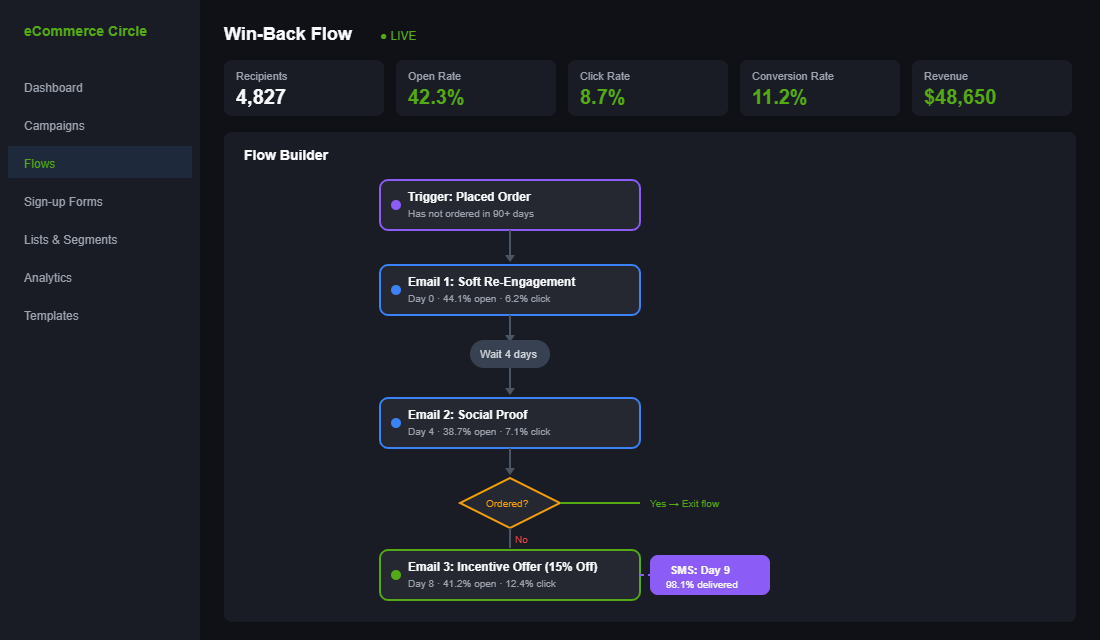Select Flows in the sidebar
The height and width of the screenshot is (640, 1100).
tap(40, 164)
